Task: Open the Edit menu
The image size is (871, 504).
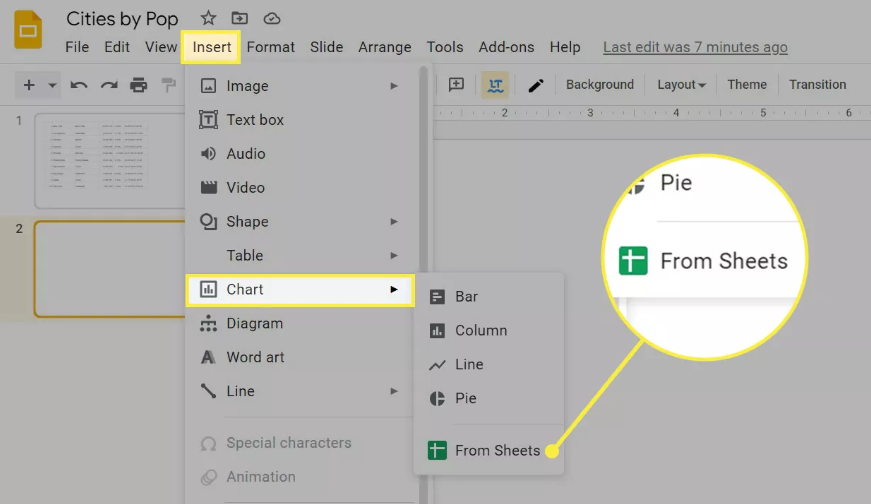Action: 117,47
